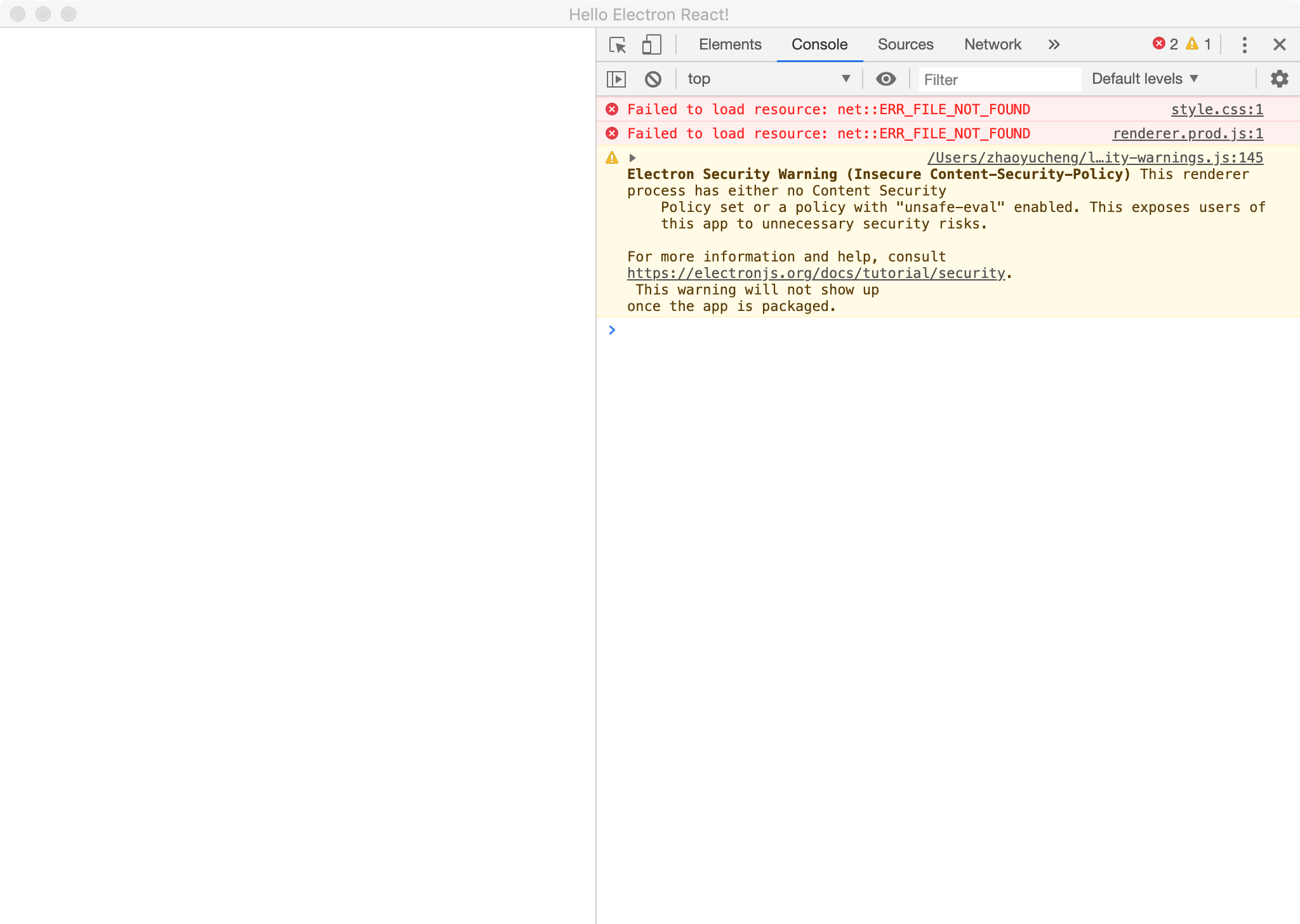
Task: Click the warnings counter showing 1 warning
Action: coord(1198,44)
